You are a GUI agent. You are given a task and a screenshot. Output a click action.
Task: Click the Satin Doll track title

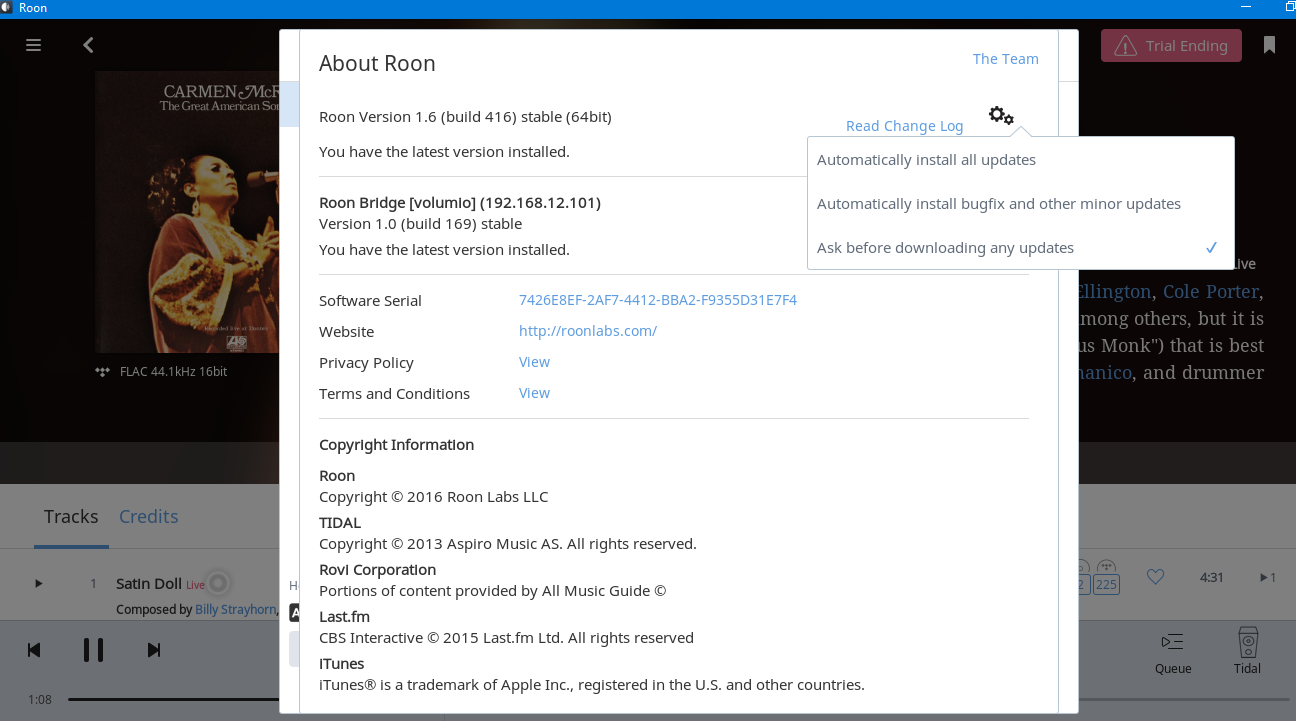coord(148,584)
